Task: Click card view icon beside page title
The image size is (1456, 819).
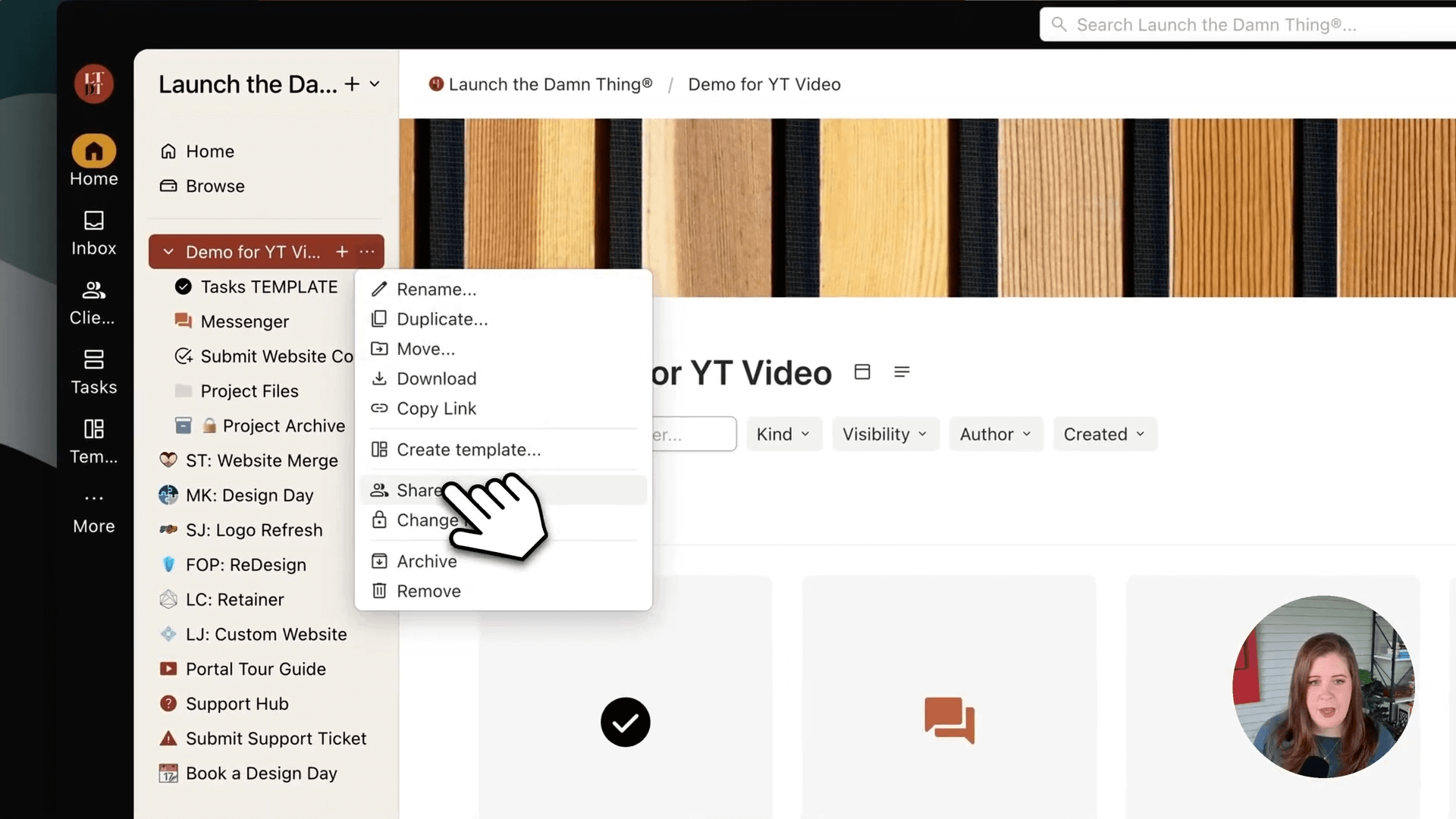Action: [862, 372]
